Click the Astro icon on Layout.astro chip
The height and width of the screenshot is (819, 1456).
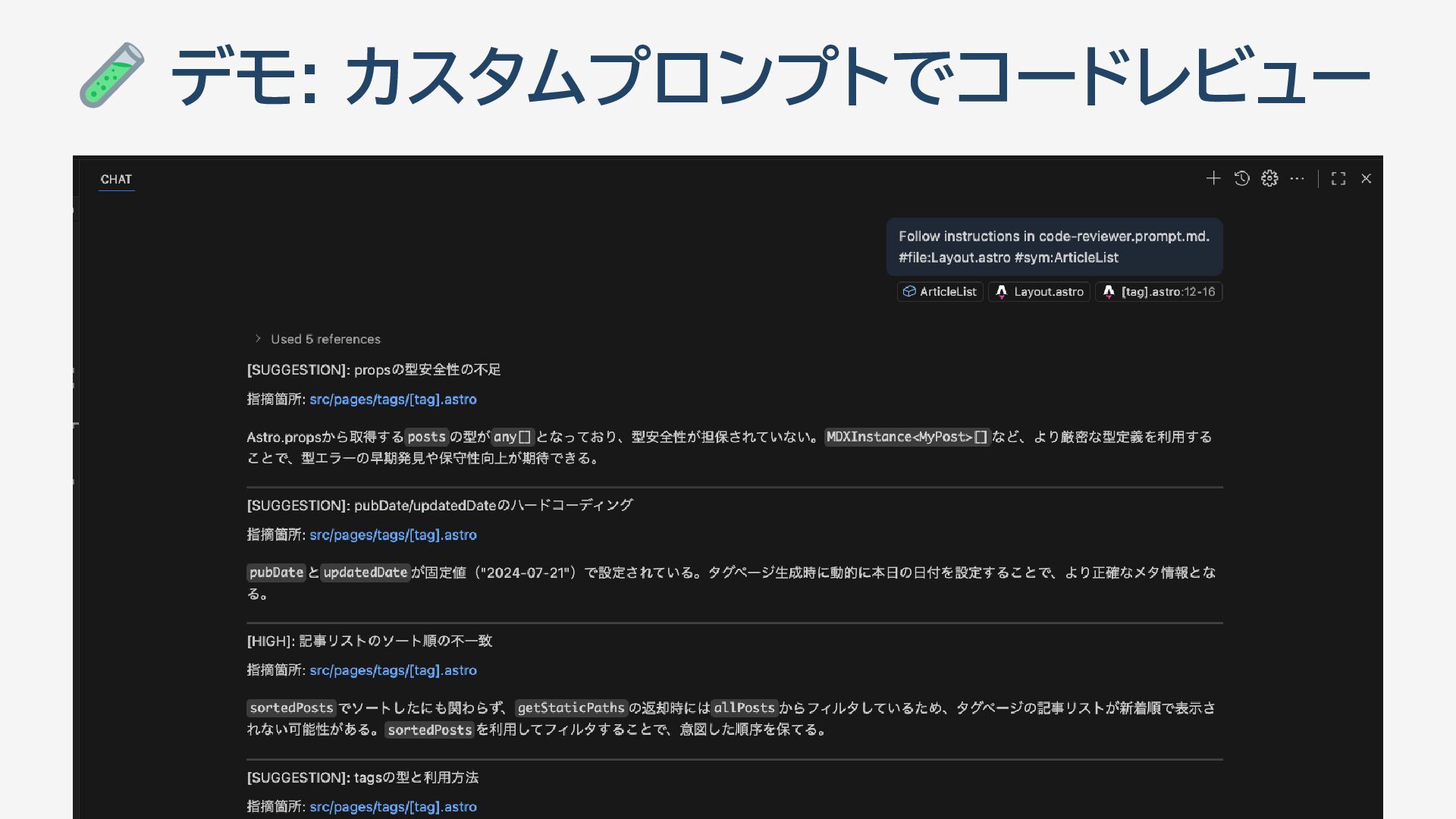click(x=1001, y=291)
